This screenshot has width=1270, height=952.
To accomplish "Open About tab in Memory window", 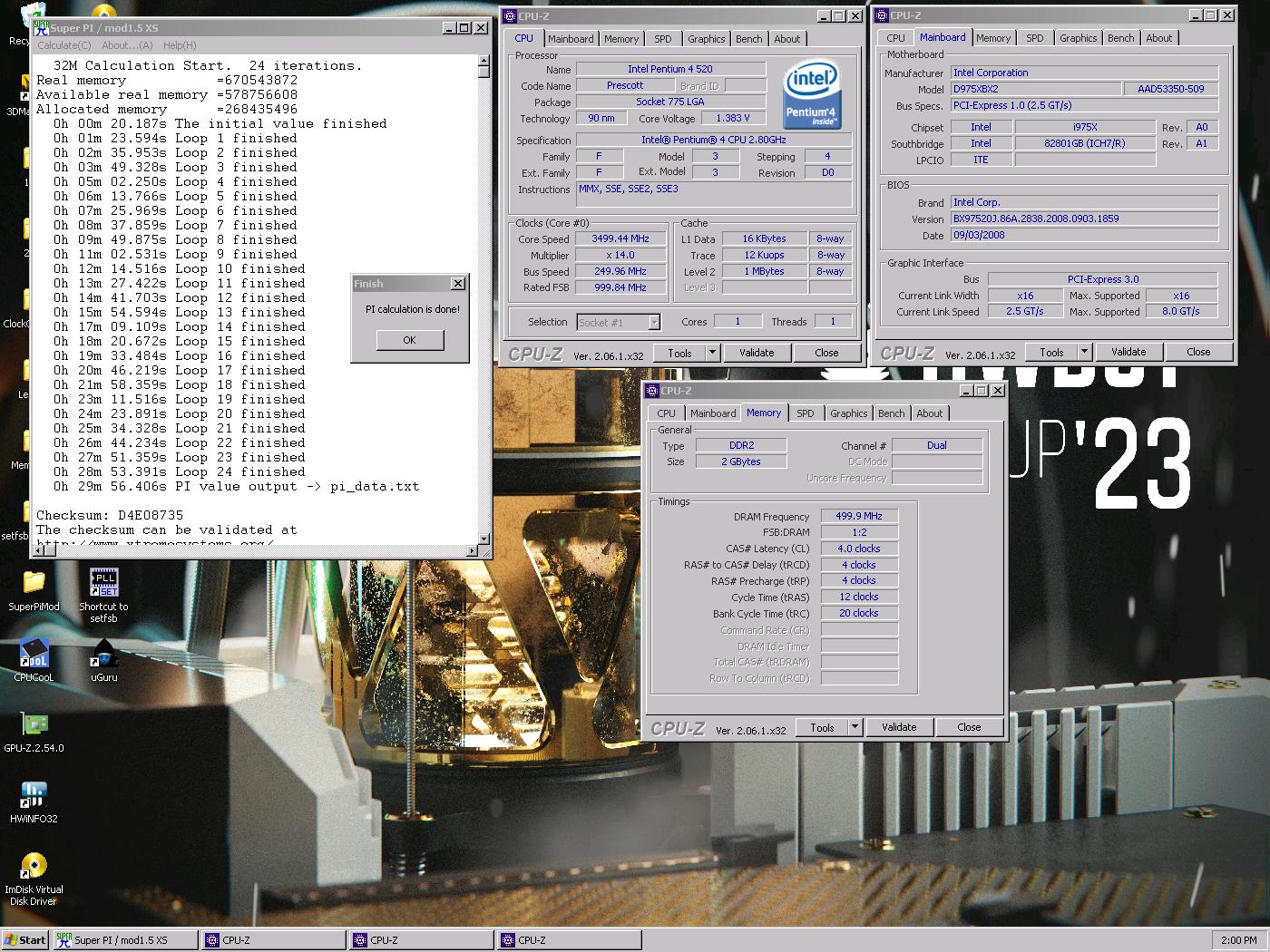I will click(x=929, y=413).
